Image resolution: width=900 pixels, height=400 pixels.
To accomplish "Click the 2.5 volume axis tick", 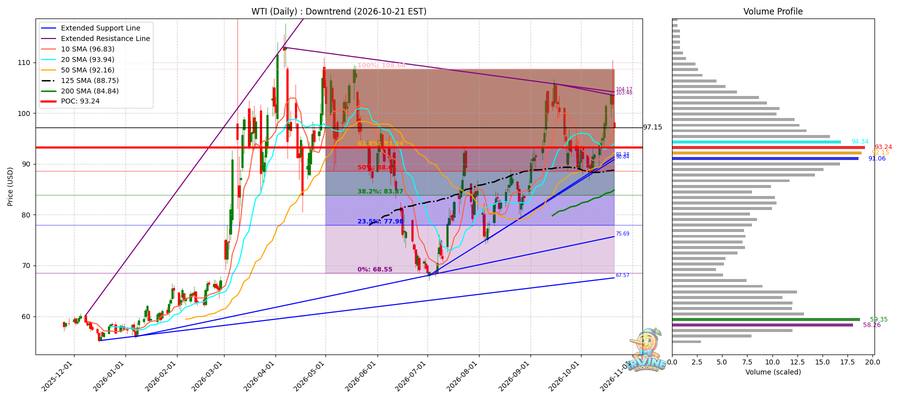I will coord(697,362).
